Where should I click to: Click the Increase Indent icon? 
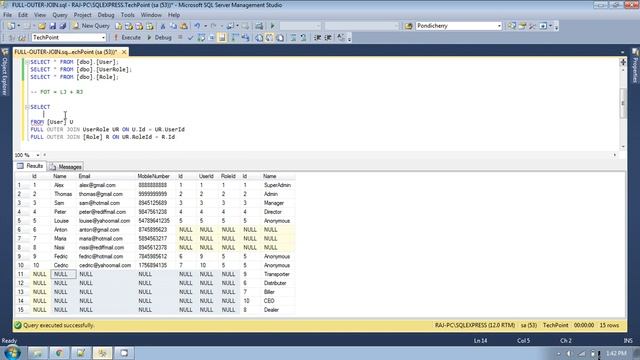click(x=328, y=38)
